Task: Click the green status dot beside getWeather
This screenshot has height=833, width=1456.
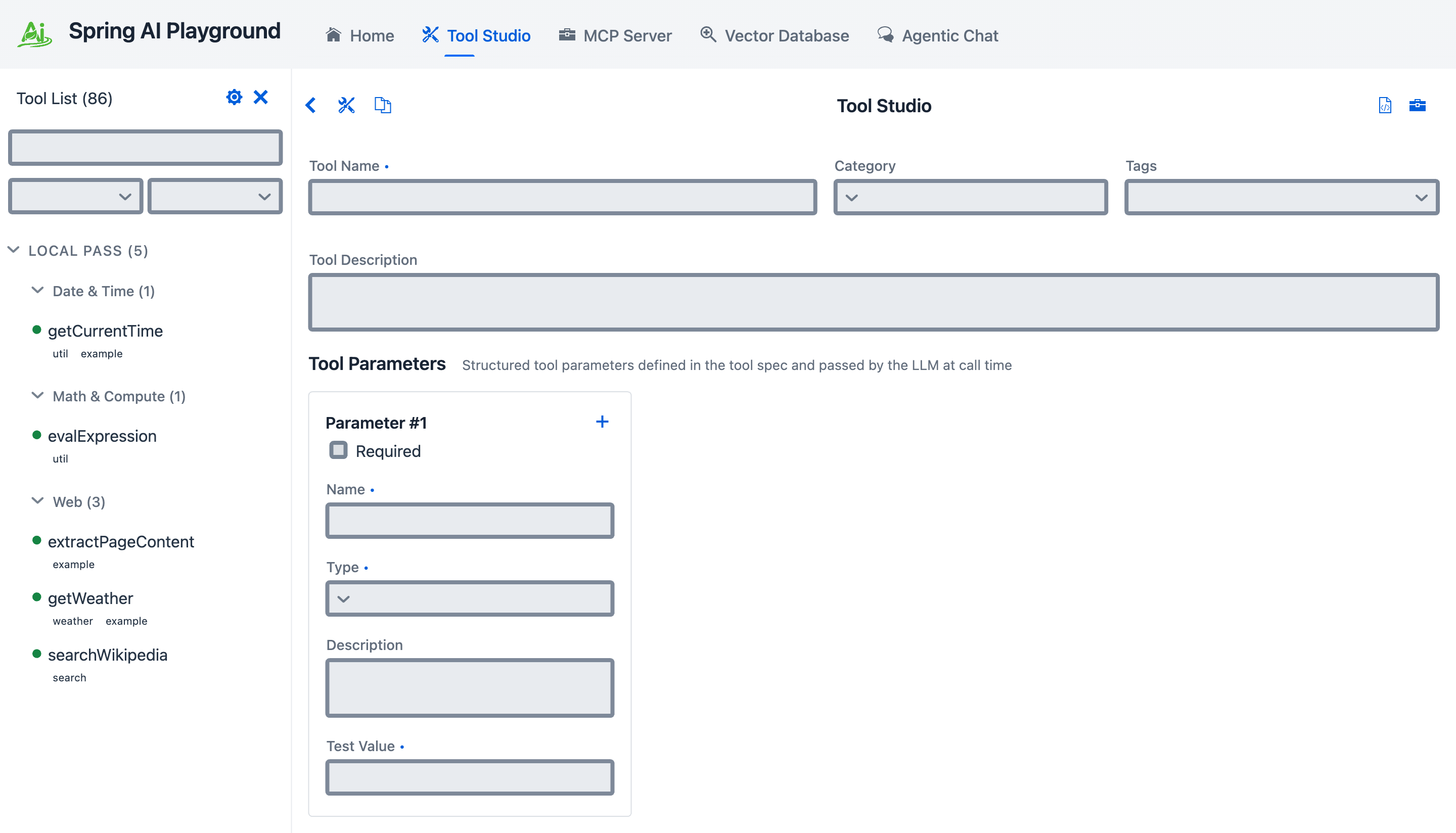Action: [x=36, y=597]
